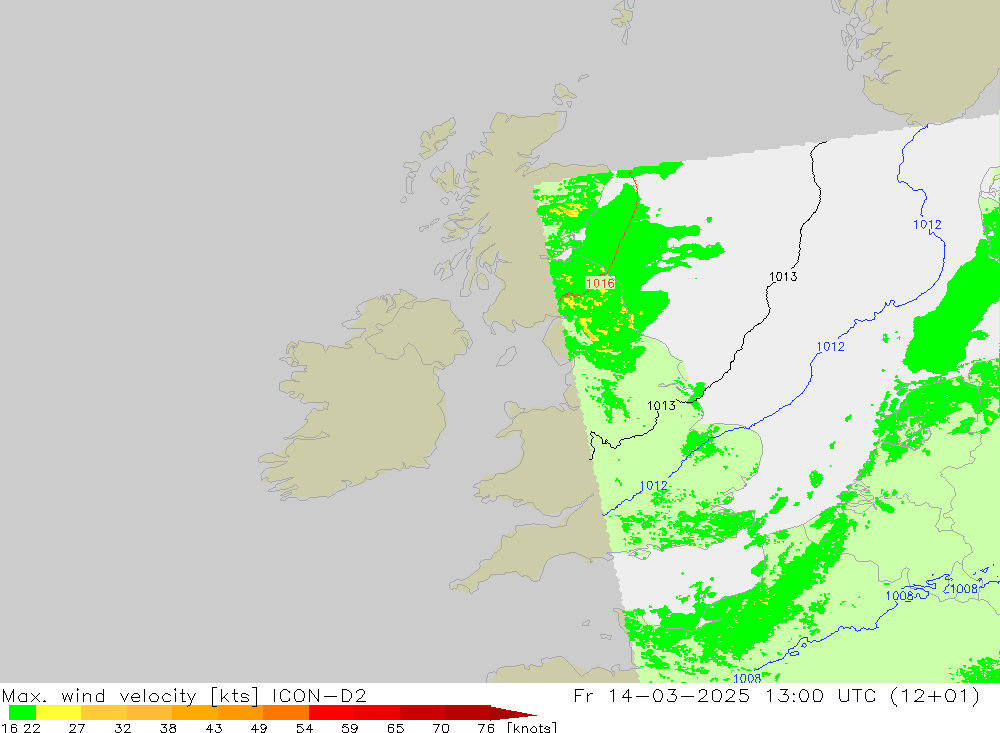Click the red arrow tip ending the legend
This screenshot has width=1000, height=733.
click(x=514, y=713)
